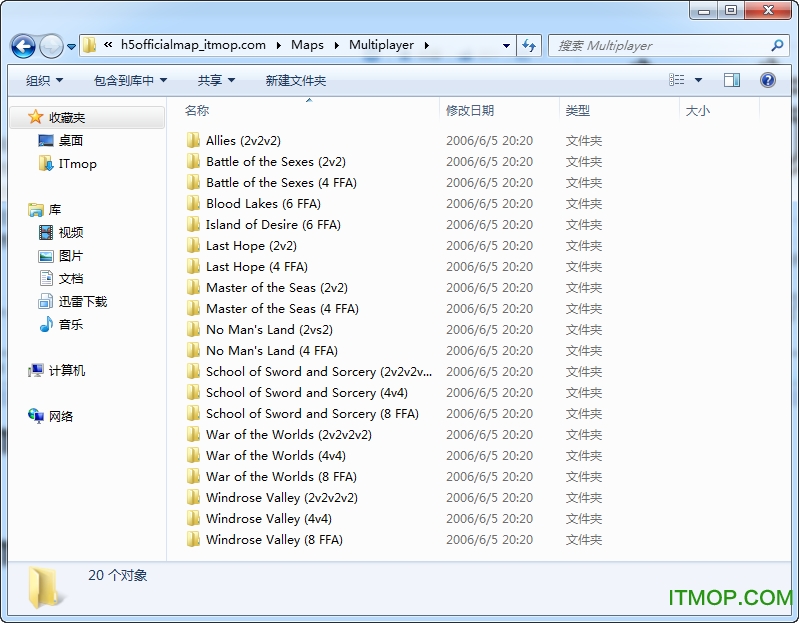Screen dimensions: 799x623
Task: Click the Computer icon in navigation pane
Action: pyautogui.click(x=37, y=370)
